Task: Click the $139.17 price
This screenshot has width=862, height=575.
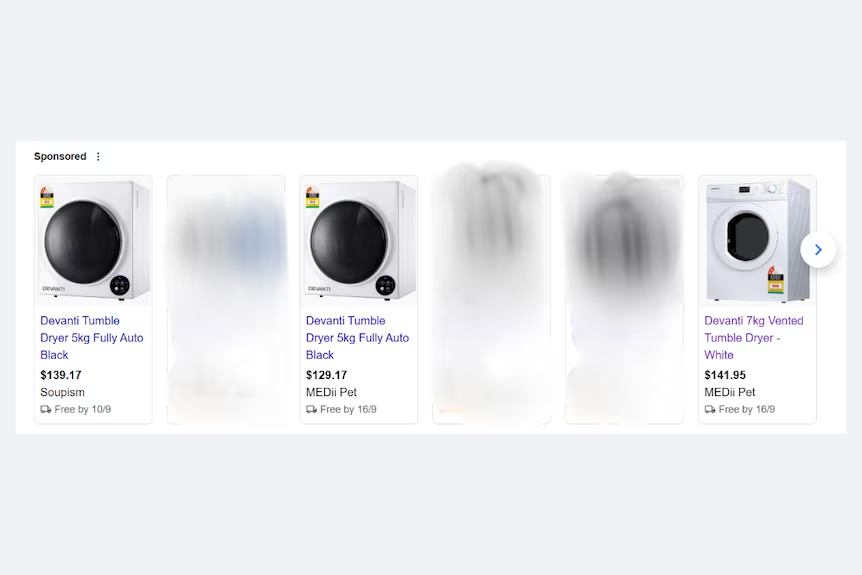Action: coord(61,375)
